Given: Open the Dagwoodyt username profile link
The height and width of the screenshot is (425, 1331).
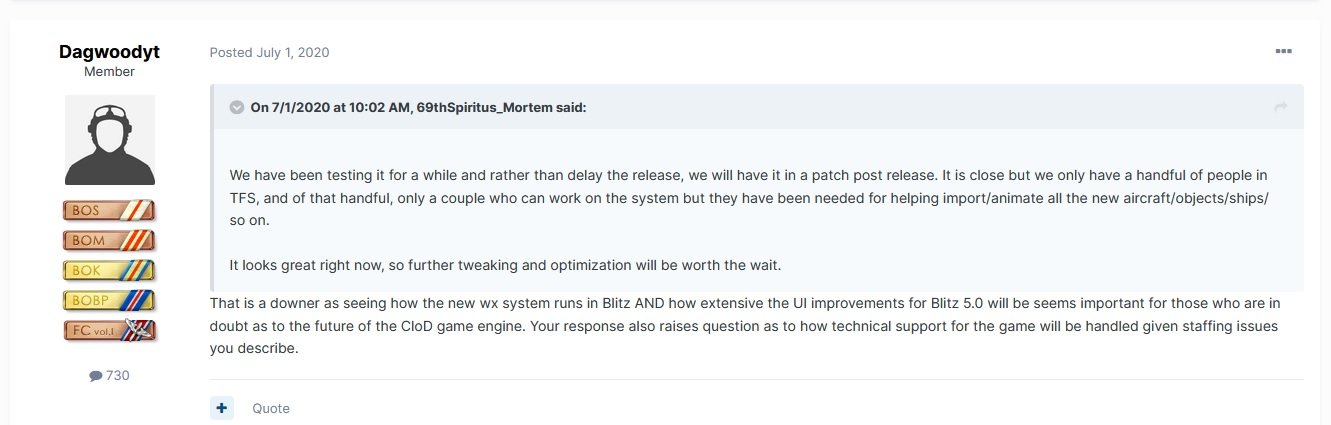Looking at the screenshot, I should click(x=110, y=52).
